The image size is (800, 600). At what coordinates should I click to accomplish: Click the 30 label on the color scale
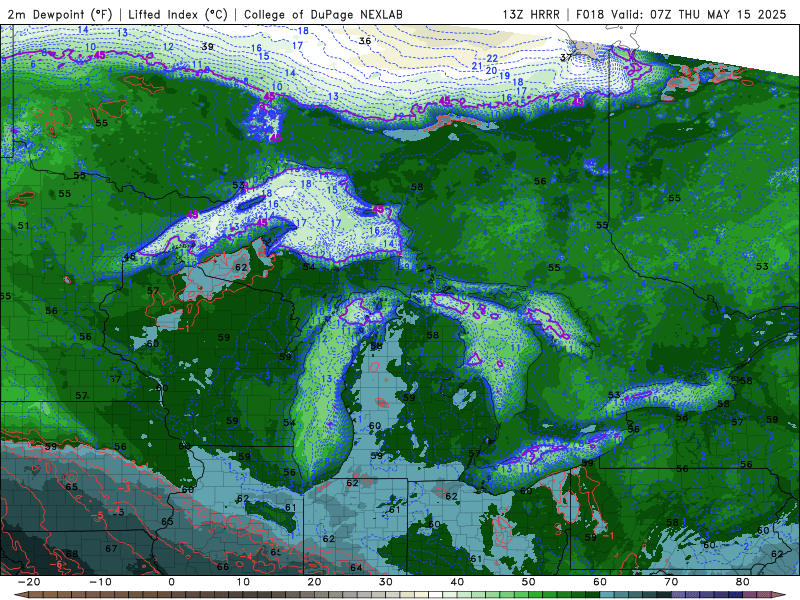pyautogui.click(x=386, y=582)
